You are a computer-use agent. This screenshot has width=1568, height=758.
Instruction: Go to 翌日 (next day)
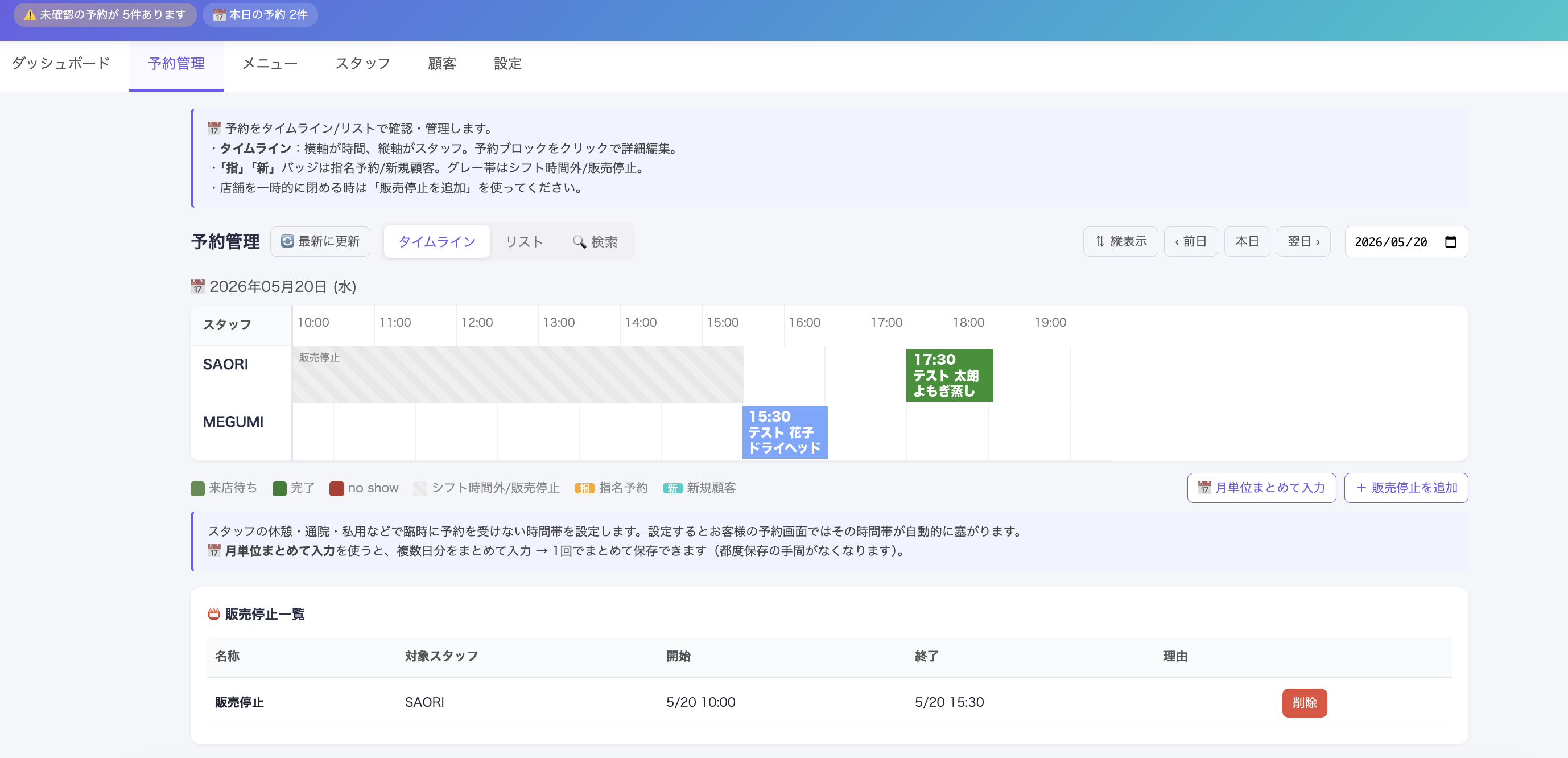click(1303, 241)
